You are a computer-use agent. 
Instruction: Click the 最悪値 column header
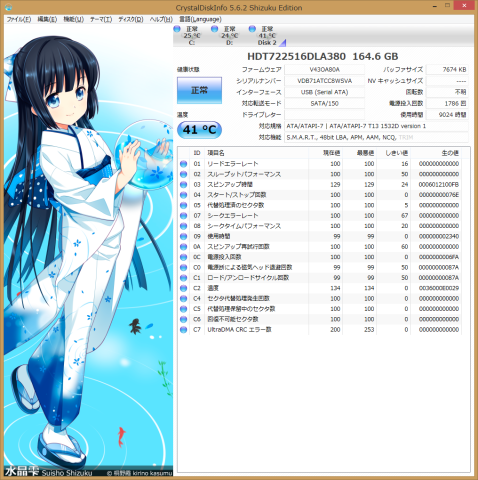360,153
